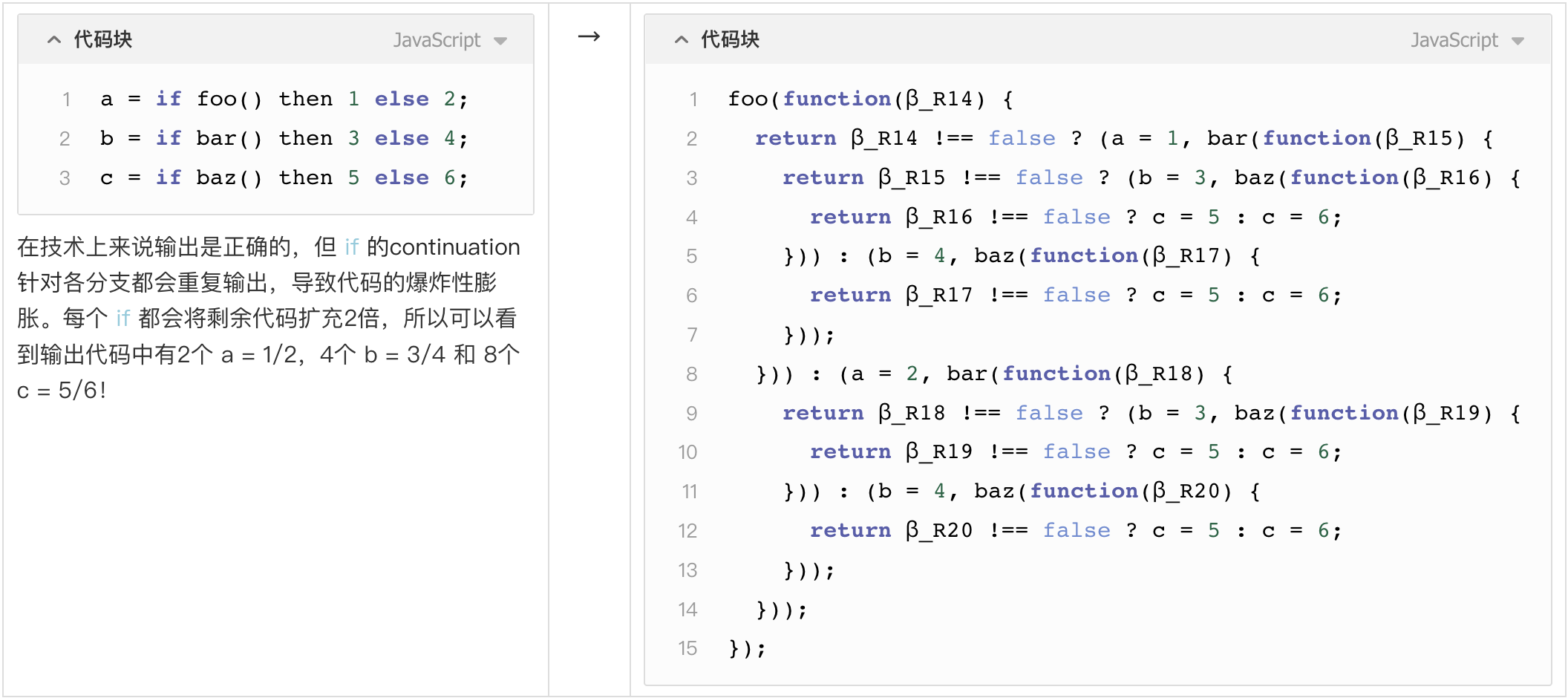Click the 代码块 title of the left block

point(103,40)
